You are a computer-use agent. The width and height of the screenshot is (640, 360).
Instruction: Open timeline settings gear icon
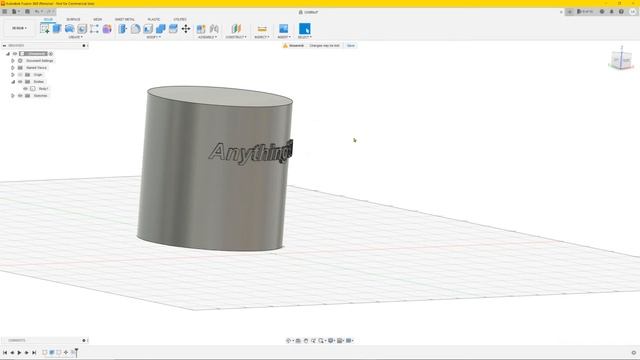point(634,353)
